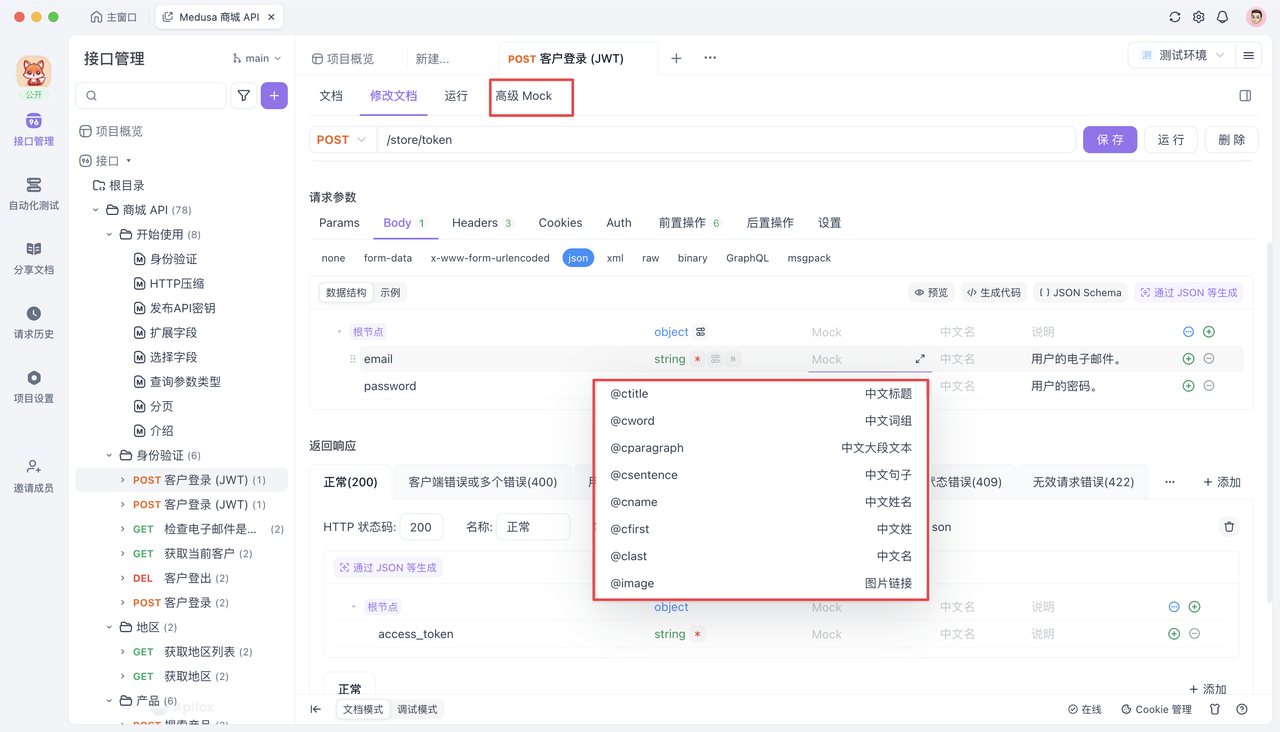Open the settings gear in title bar

point(1199,17)
